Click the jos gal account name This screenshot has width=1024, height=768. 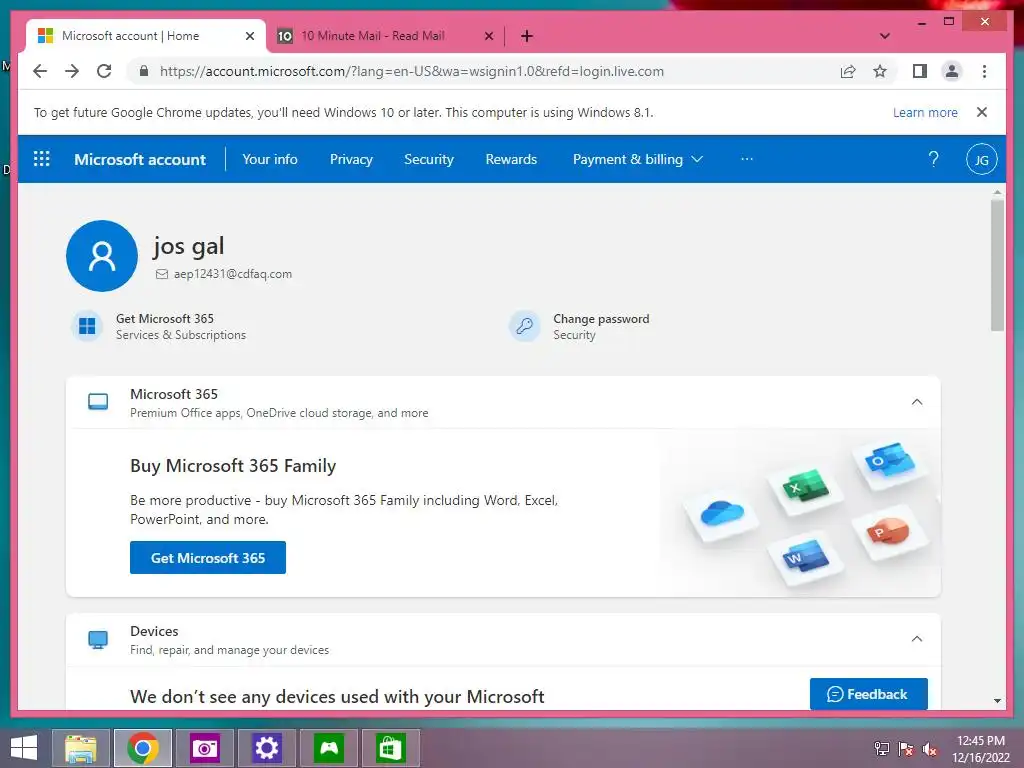point(189,246)
